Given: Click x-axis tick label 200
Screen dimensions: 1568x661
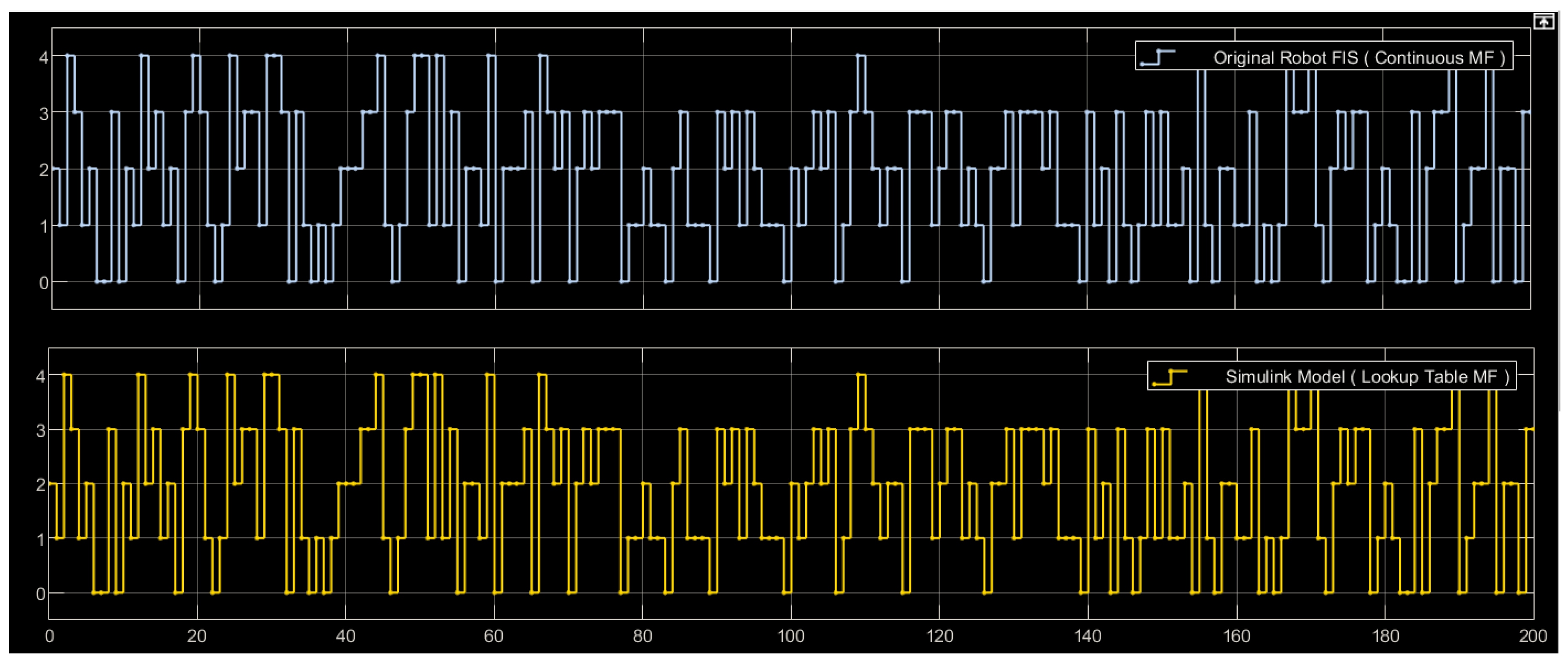Looking at the screenshot, I should [x=1533, y=636].
